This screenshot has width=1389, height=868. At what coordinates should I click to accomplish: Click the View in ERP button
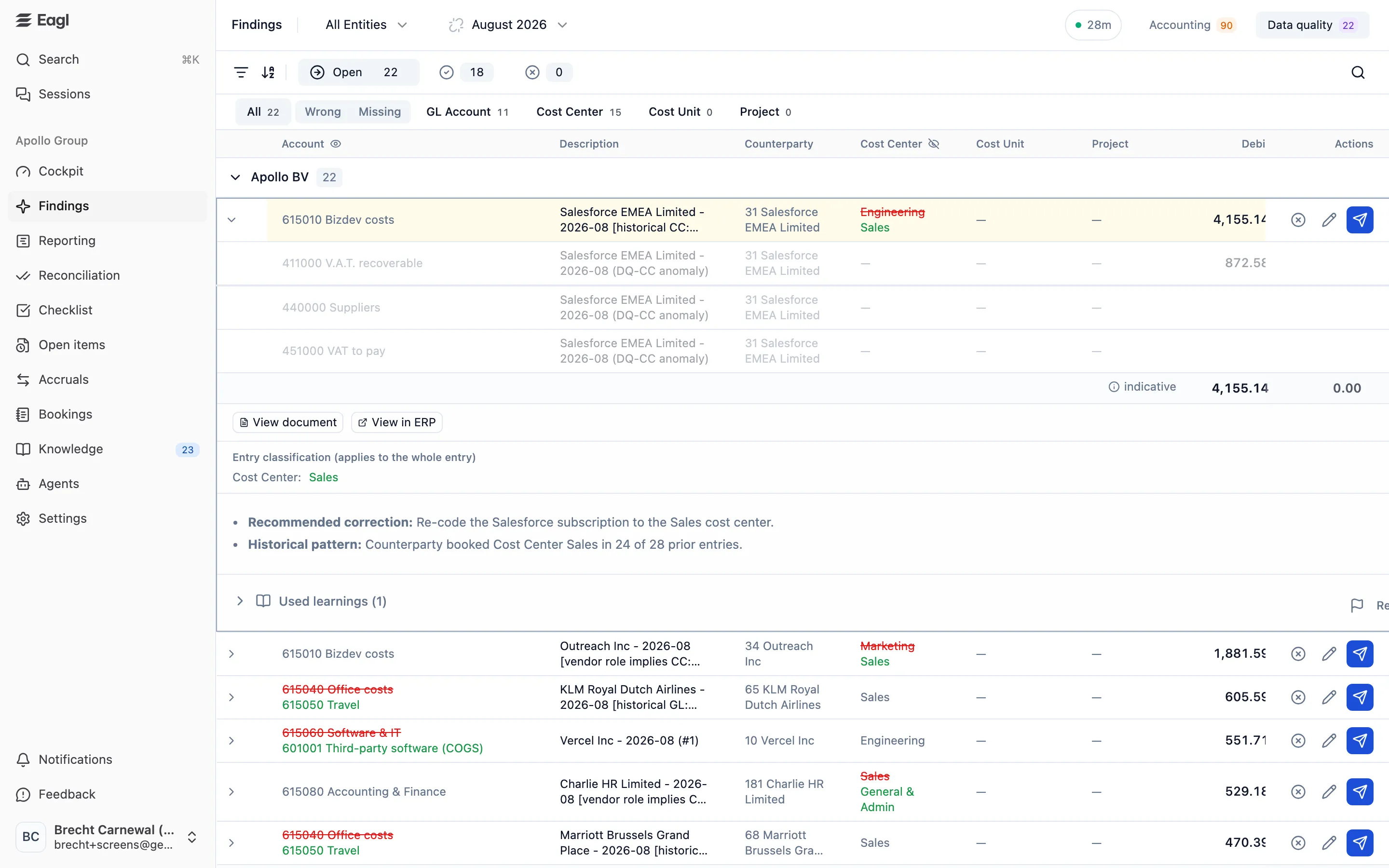pyautogui.click(x=396, y=422)
